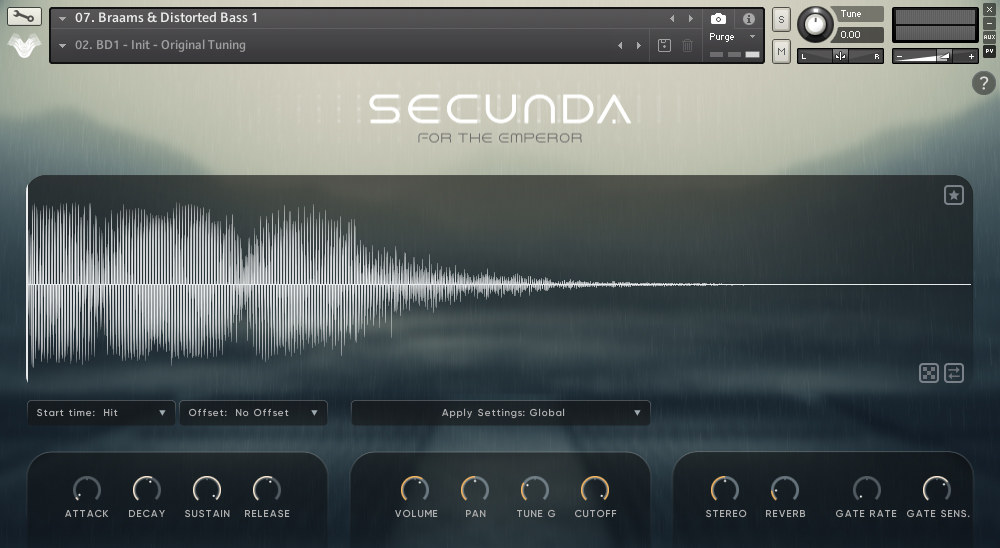Randomize settings with the dice icon
The width and height of the screenshot is (1000, 548).
(929, 373)
